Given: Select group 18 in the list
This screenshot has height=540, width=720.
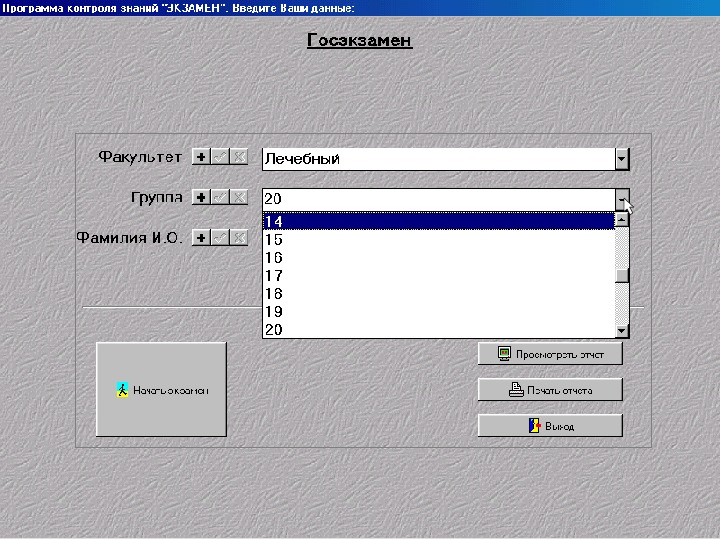Looking at the screenshot, I should 439,293.
